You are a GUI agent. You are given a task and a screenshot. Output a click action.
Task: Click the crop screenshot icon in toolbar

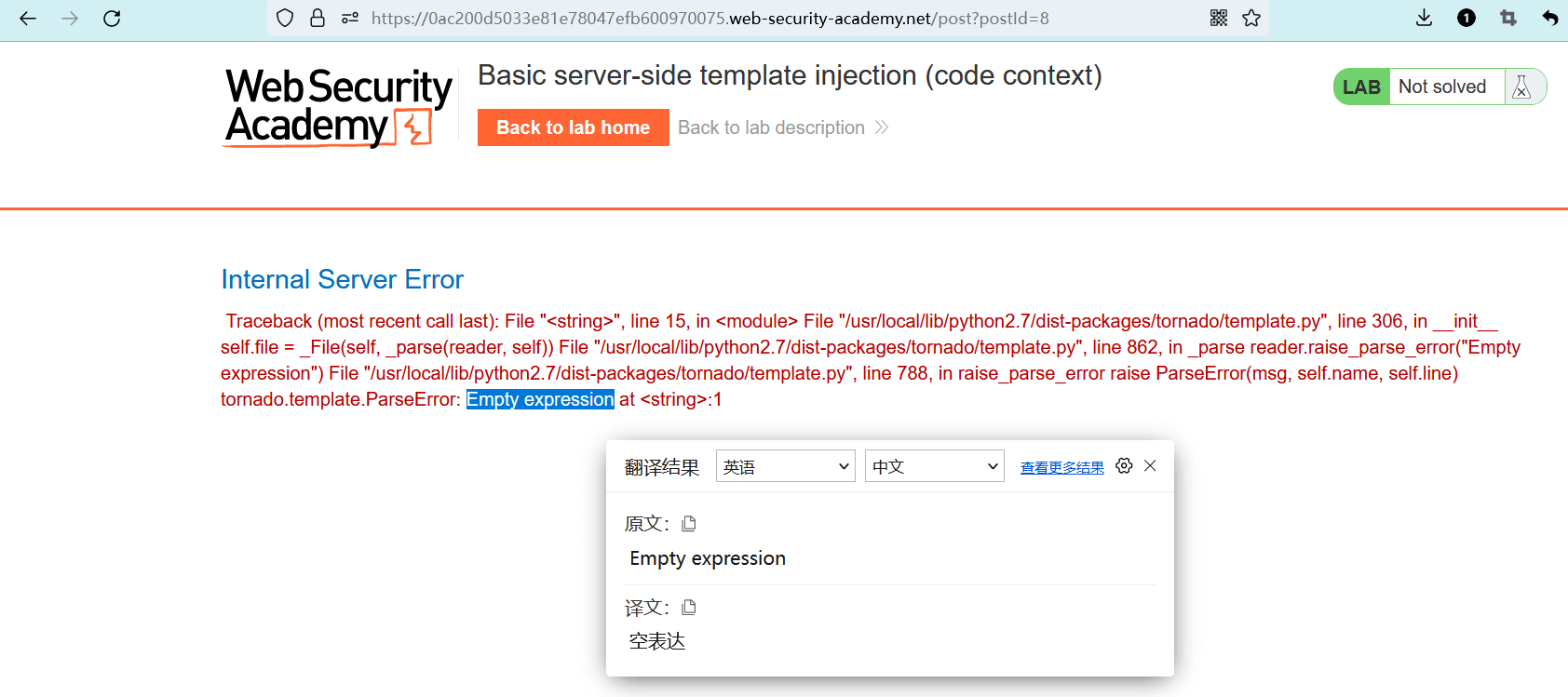tap(1508, 19)
